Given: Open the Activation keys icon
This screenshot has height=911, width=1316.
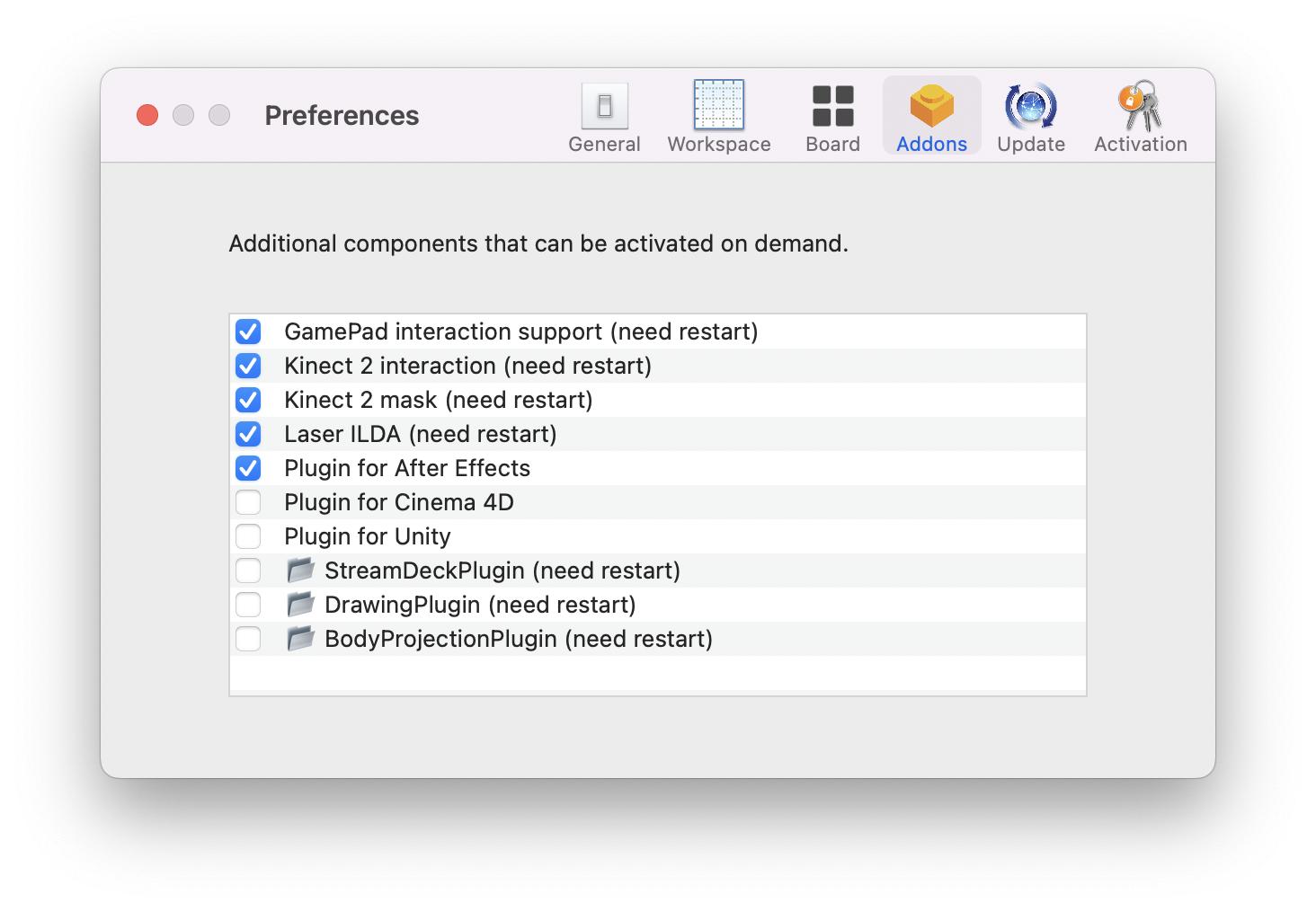Looking at the screenshot, I should tap(1140, 106).
